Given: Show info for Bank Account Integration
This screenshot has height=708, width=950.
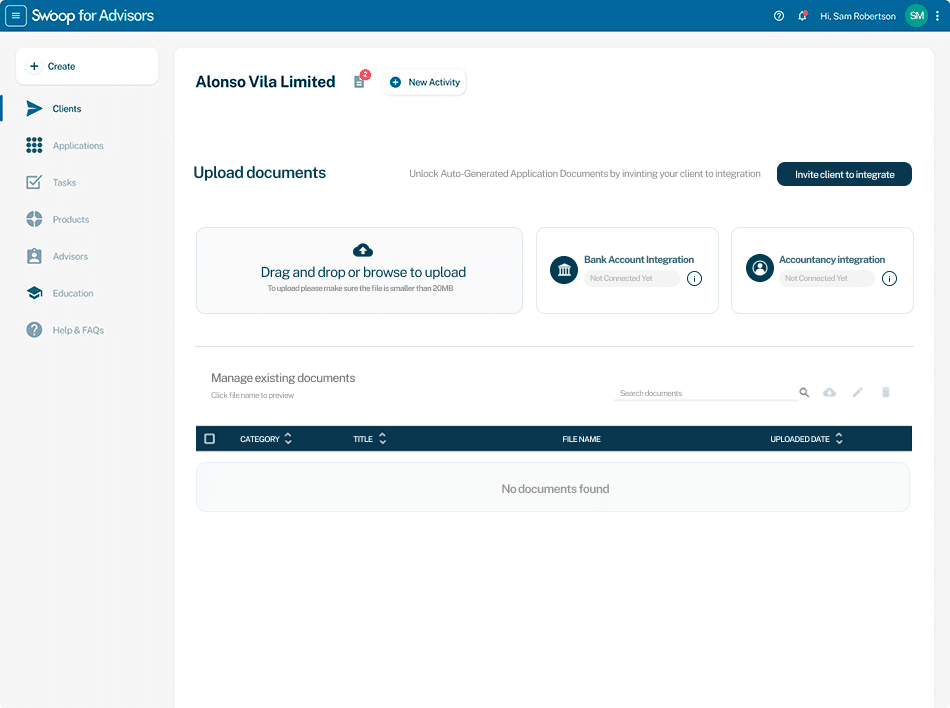Looking at the screenshot, I should click(695, 279).
